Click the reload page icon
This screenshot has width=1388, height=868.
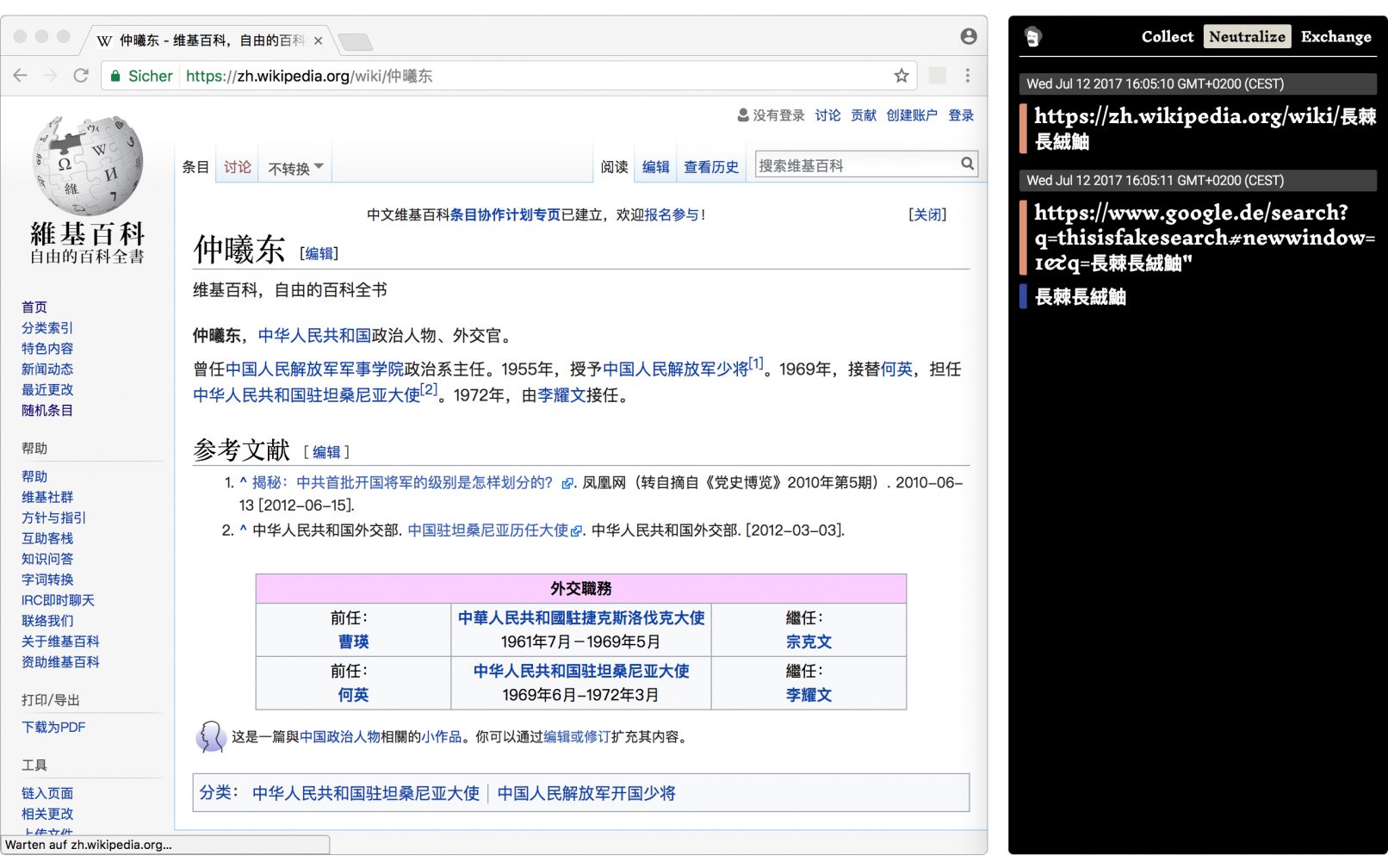tap(81, 76)
